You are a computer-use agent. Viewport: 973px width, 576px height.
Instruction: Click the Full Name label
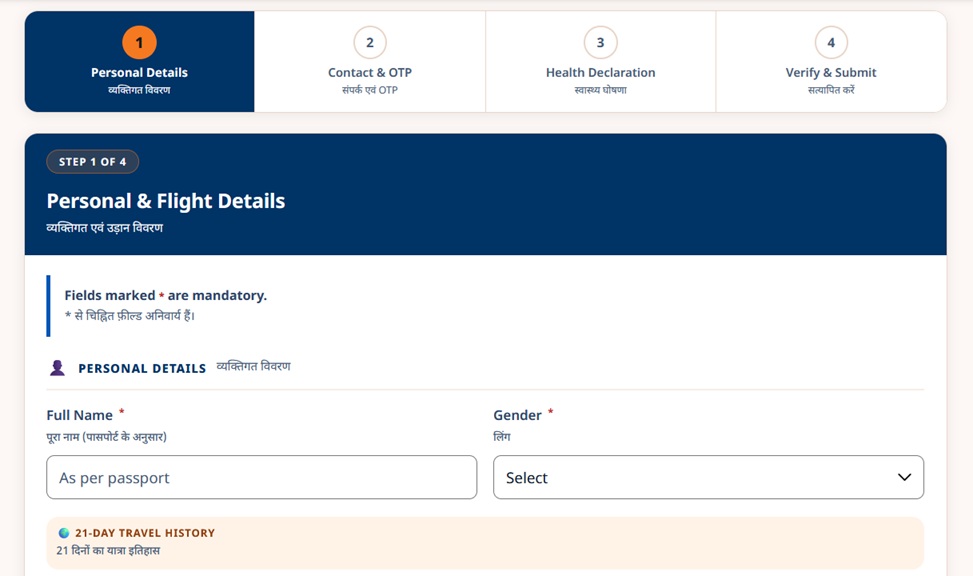(x=79, y=415)
